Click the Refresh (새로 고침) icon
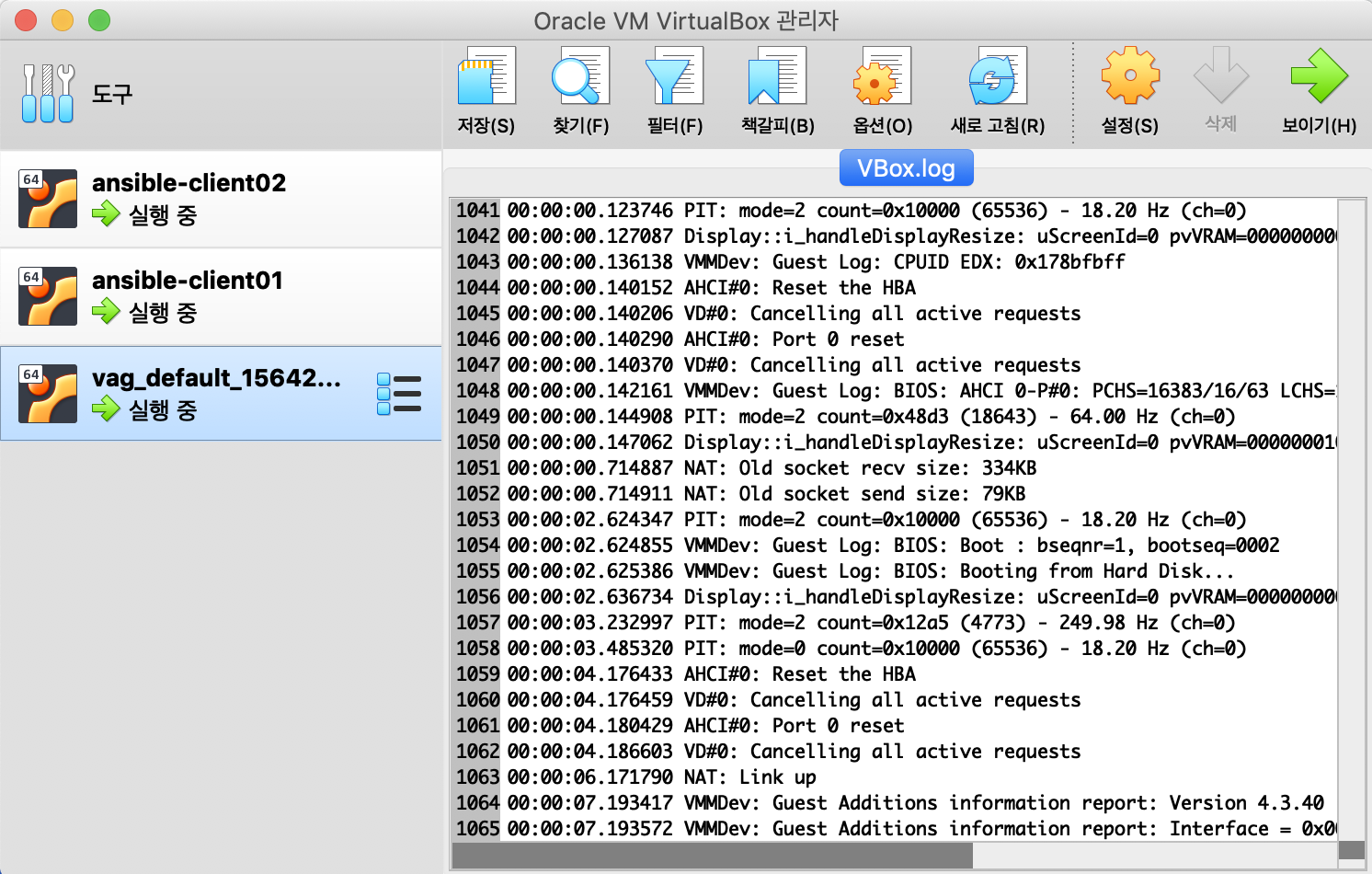 click(x=998, y=75)
